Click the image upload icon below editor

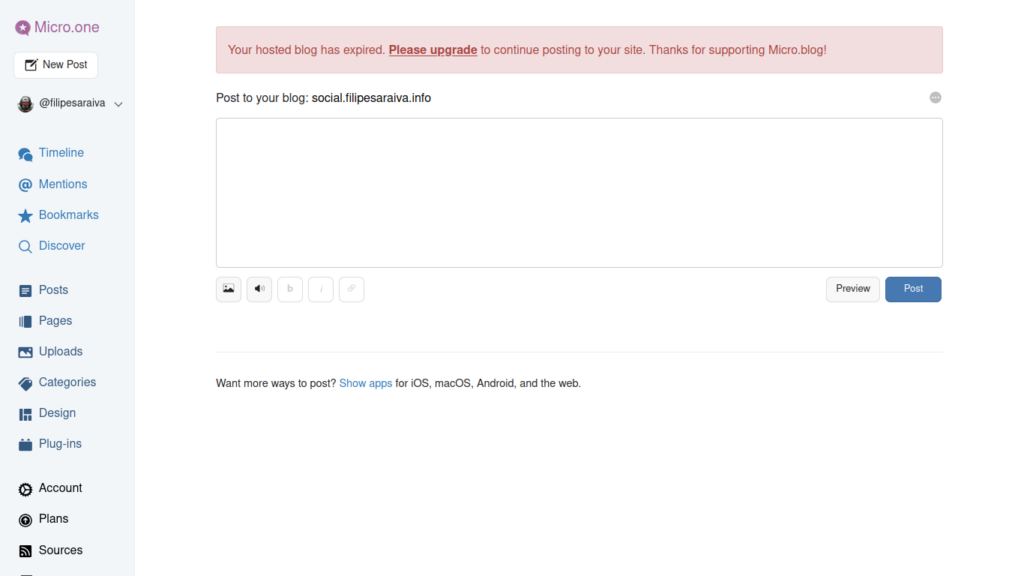[229, 289]
